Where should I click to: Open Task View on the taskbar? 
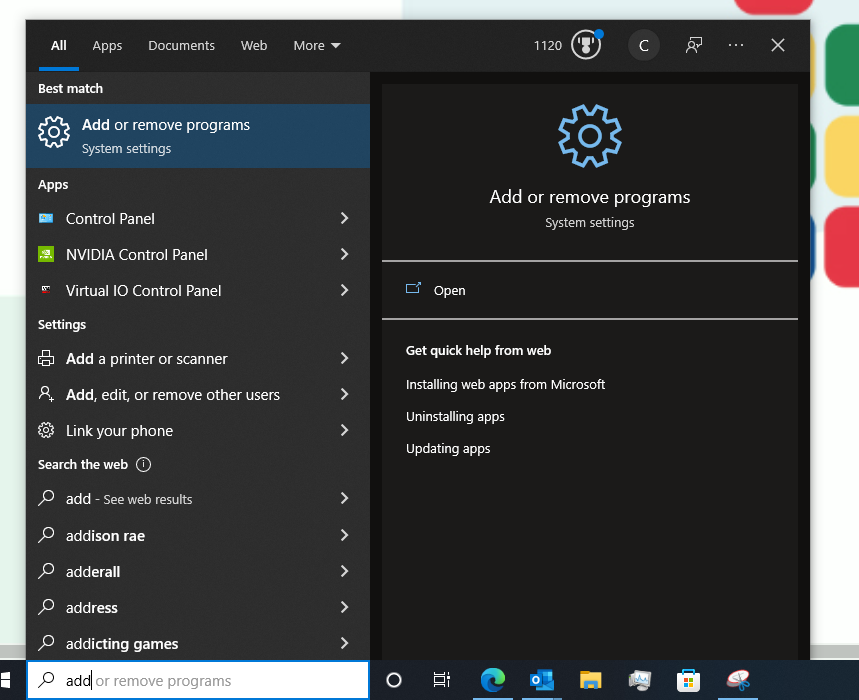coord(442,680)
